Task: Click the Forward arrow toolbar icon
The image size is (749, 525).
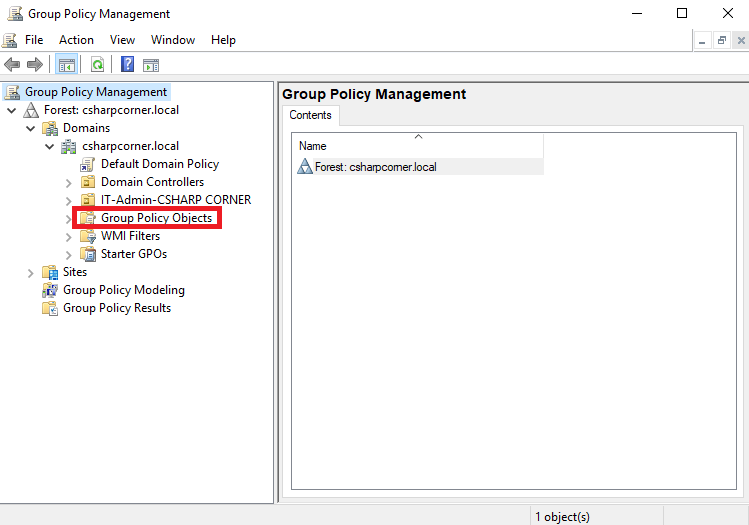Action: click(x=35, y=64)
